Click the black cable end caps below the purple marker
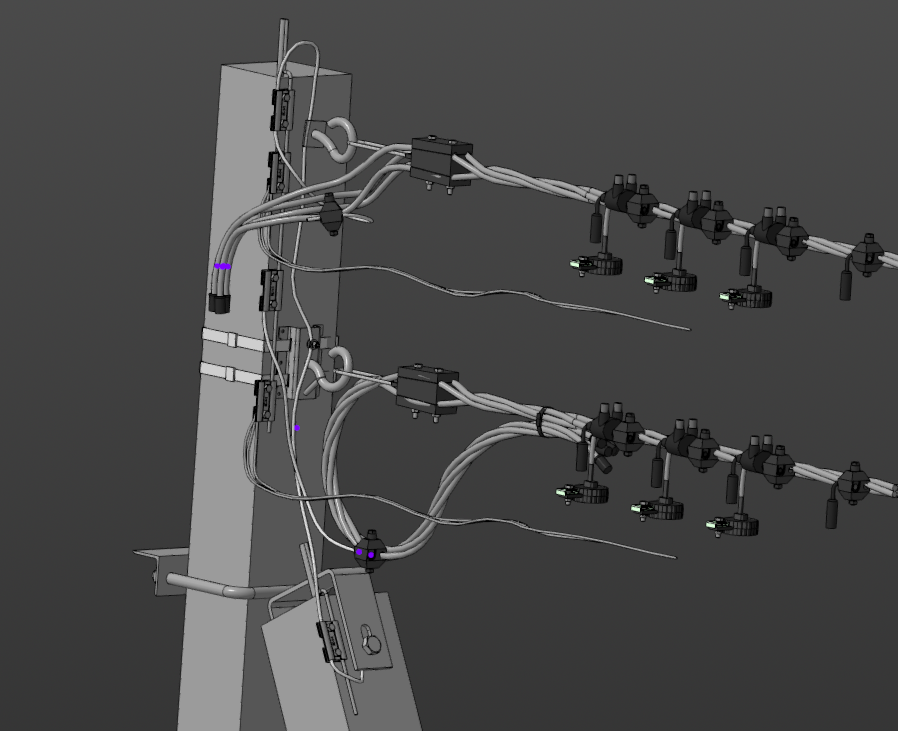This screenshot has height=731, width=898. pos(221,302)
